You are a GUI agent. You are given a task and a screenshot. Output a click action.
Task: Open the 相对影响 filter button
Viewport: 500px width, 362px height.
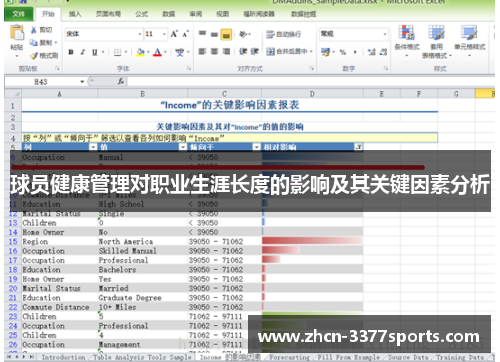pyautogui.click(x=358, y=147)
